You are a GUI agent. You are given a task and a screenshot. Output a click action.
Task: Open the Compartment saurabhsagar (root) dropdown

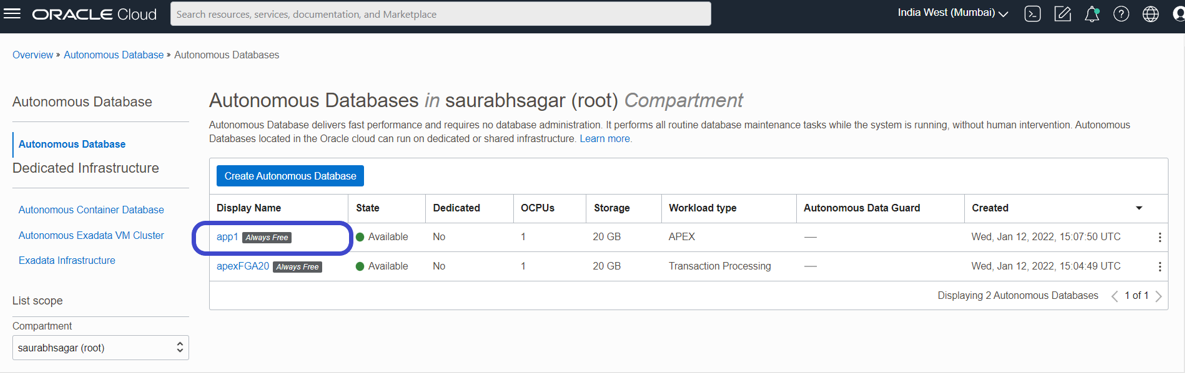click(x=101, y=348)
